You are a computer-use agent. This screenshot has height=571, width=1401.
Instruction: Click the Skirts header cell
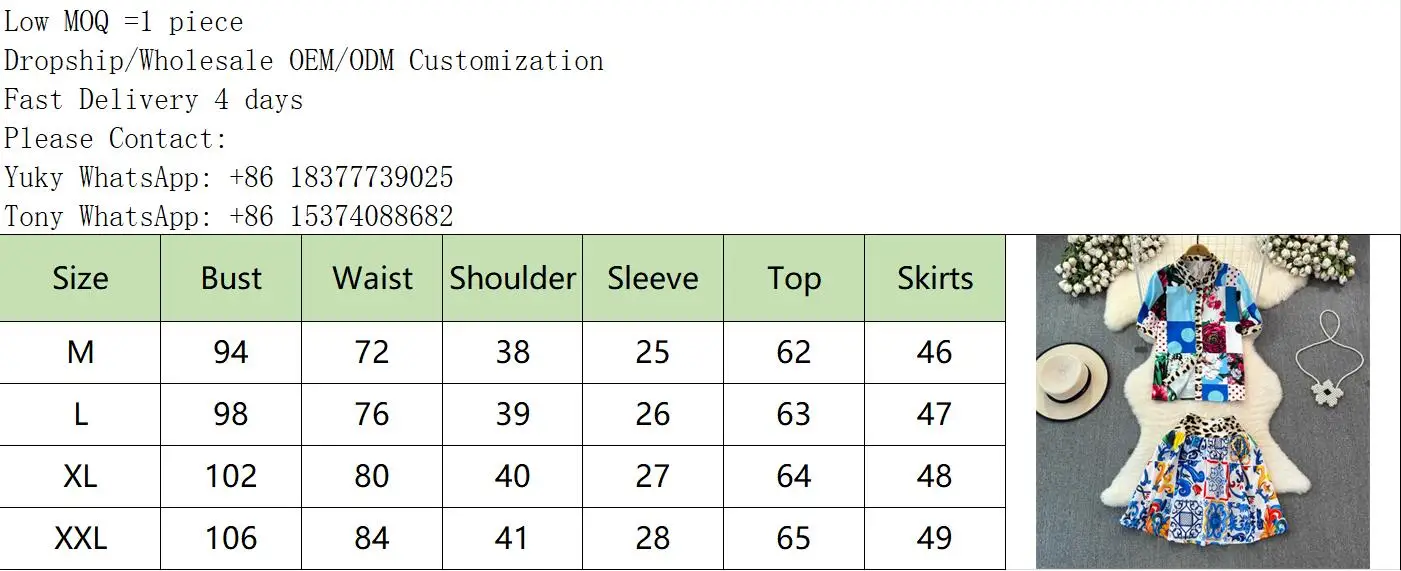(x=935, y=278)
